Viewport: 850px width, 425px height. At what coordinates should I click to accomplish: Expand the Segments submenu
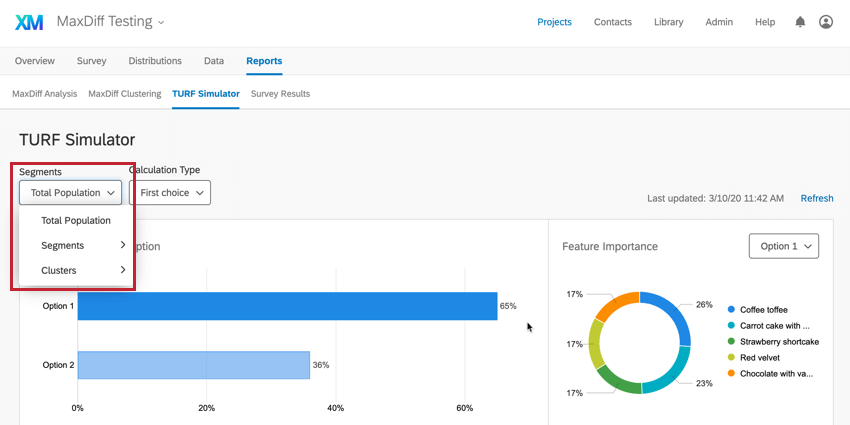(x=82, y=245)
